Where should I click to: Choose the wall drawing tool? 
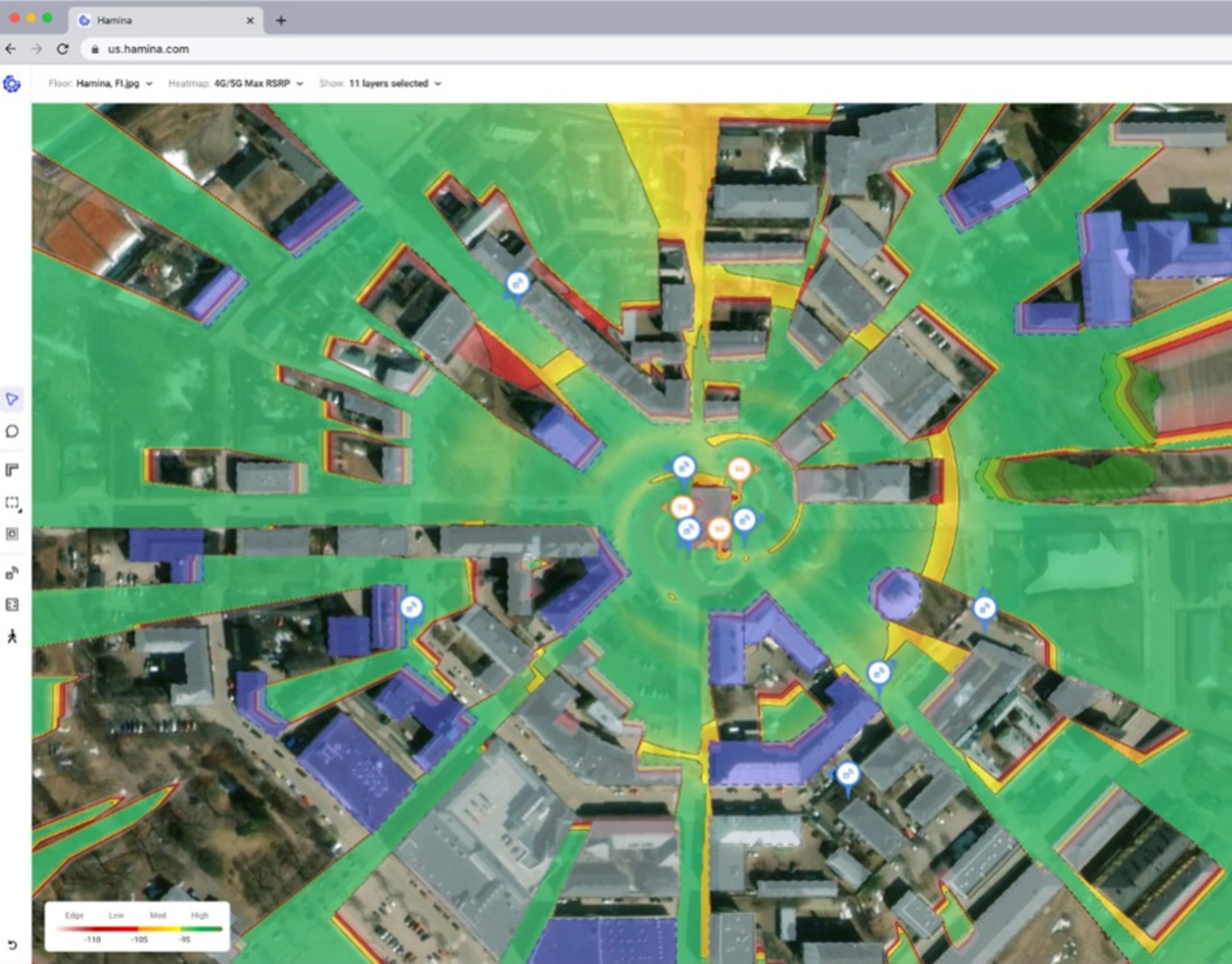click(x=12, y=469)
